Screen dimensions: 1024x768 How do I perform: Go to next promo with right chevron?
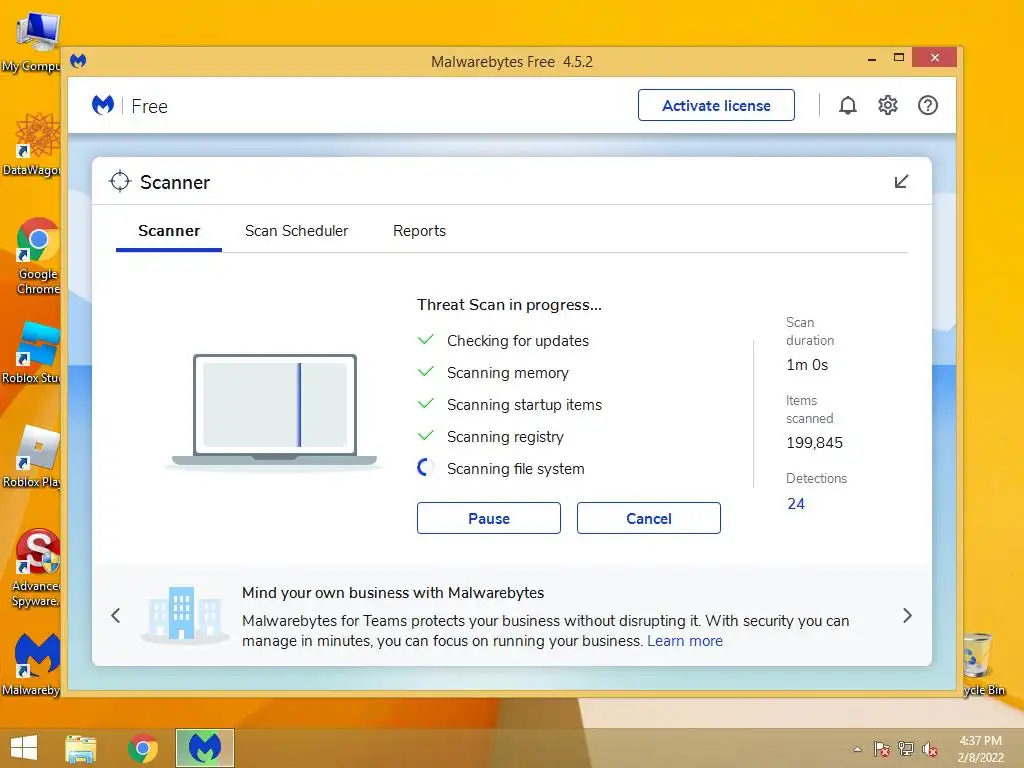pos(907,615)
